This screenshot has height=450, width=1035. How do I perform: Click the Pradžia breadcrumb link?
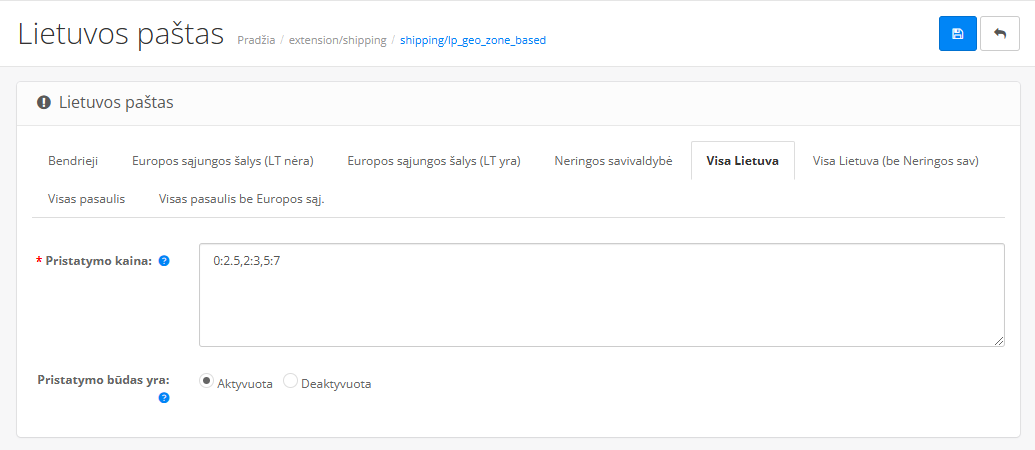256,41
